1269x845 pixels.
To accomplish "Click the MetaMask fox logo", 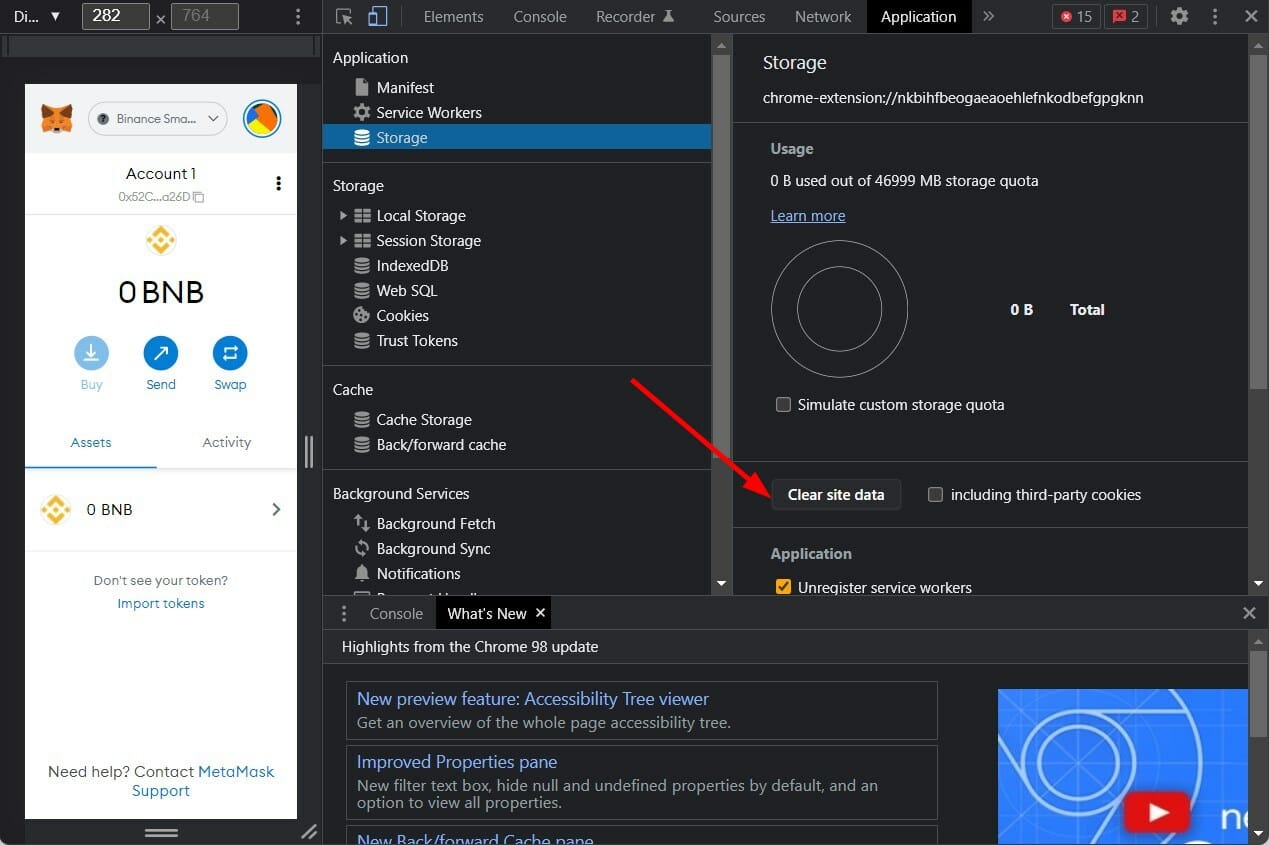I will click(x=57, y=119).
